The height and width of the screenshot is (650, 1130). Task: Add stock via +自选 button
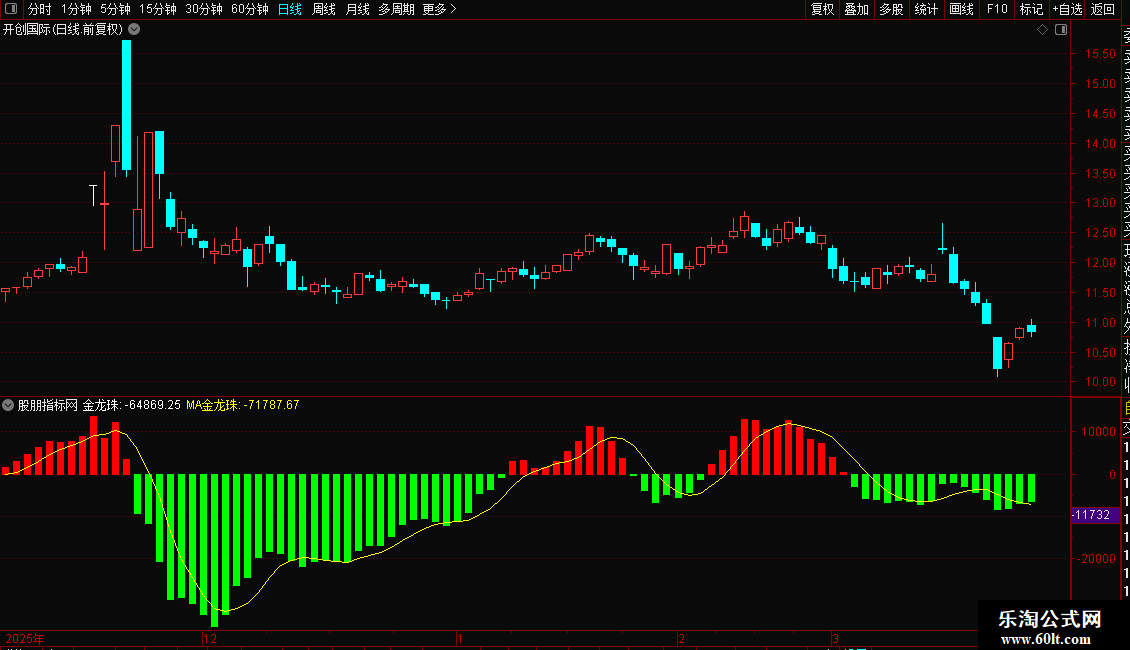pyautogui.click(x=1067, y=9)
